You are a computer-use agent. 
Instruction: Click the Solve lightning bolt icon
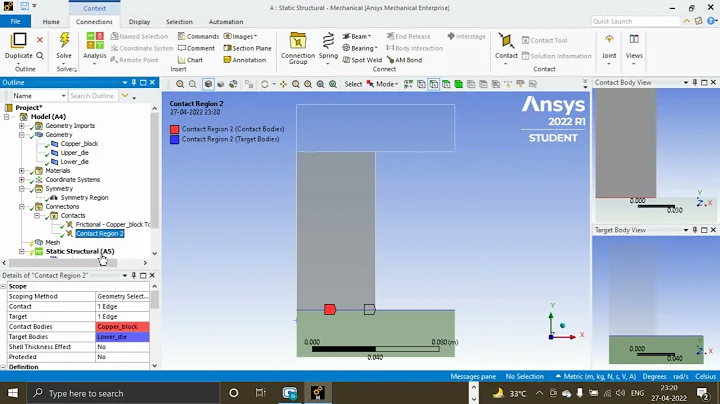[64, 40]
